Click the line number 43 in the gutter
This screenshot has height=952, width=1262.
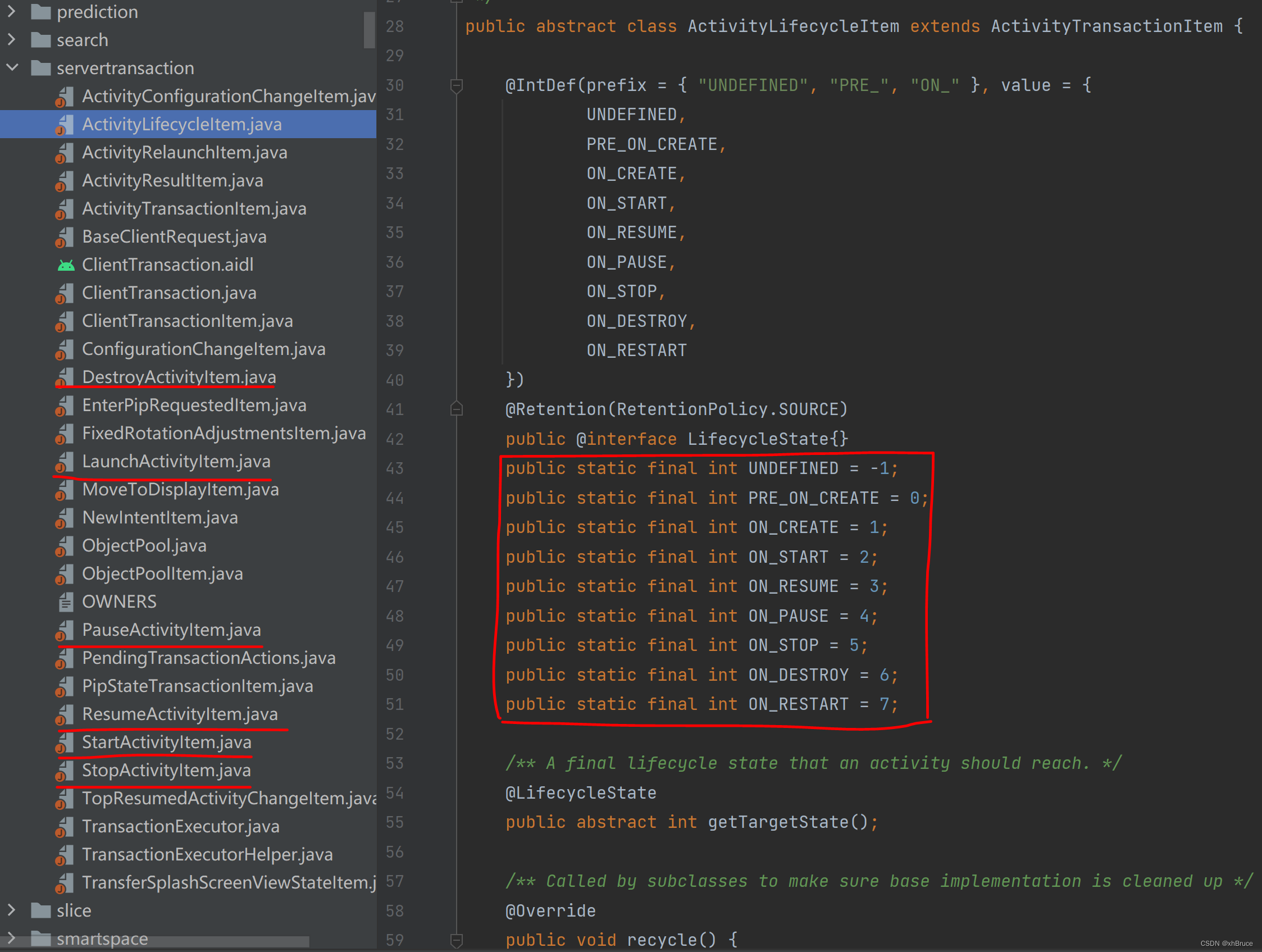(x=394, y=469)
